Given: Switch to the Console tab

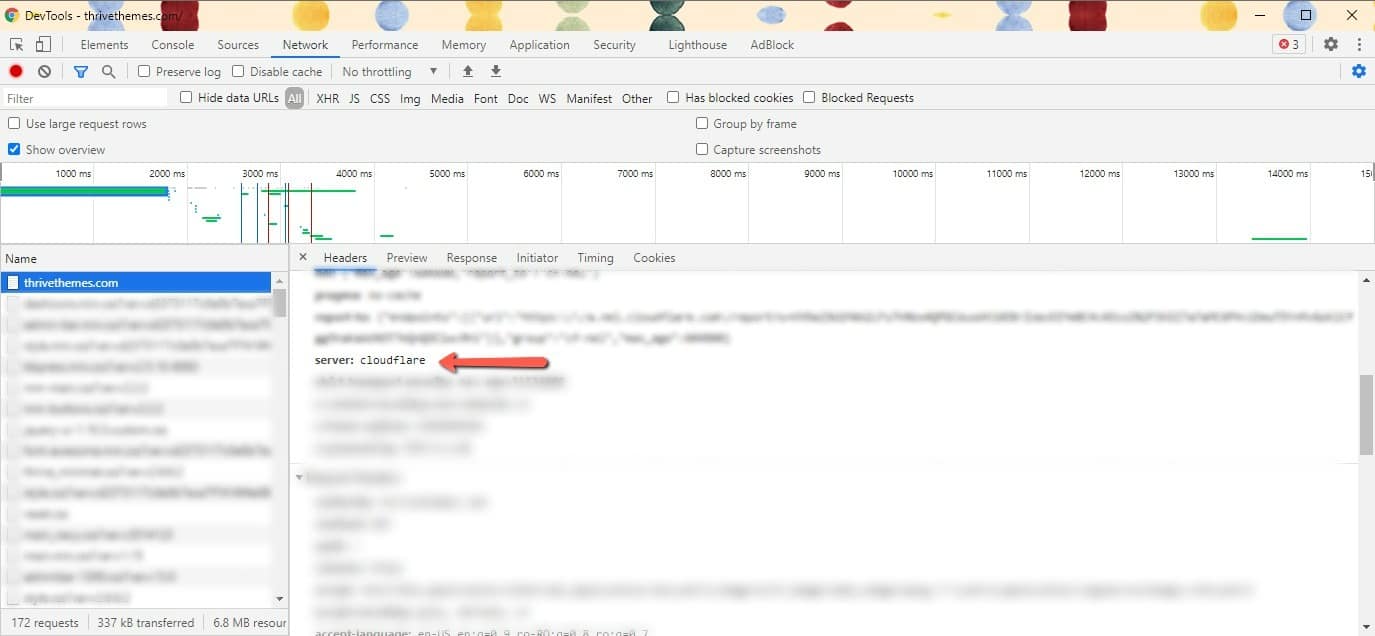Looking at the screenshot, I should [172, 45].
